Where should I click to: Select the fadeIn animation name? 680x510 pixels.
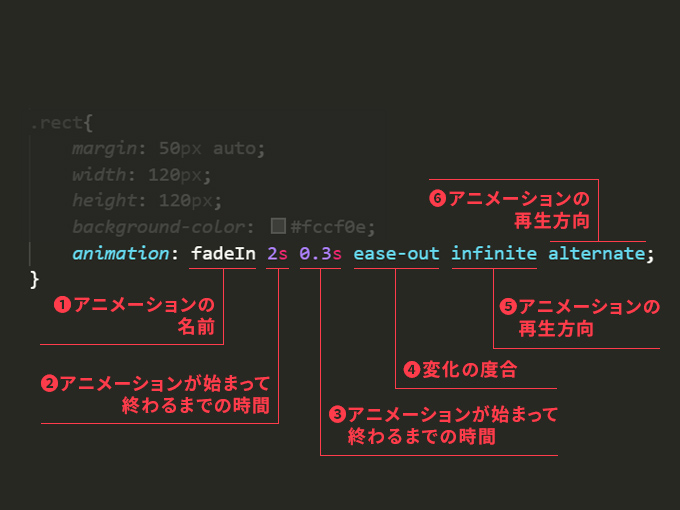224,253
